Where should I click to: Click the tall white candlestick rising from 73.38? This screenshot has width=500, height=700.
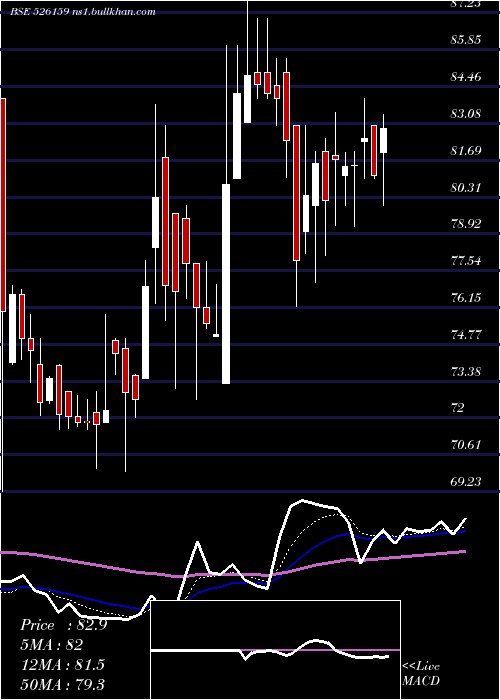point(226,283)
